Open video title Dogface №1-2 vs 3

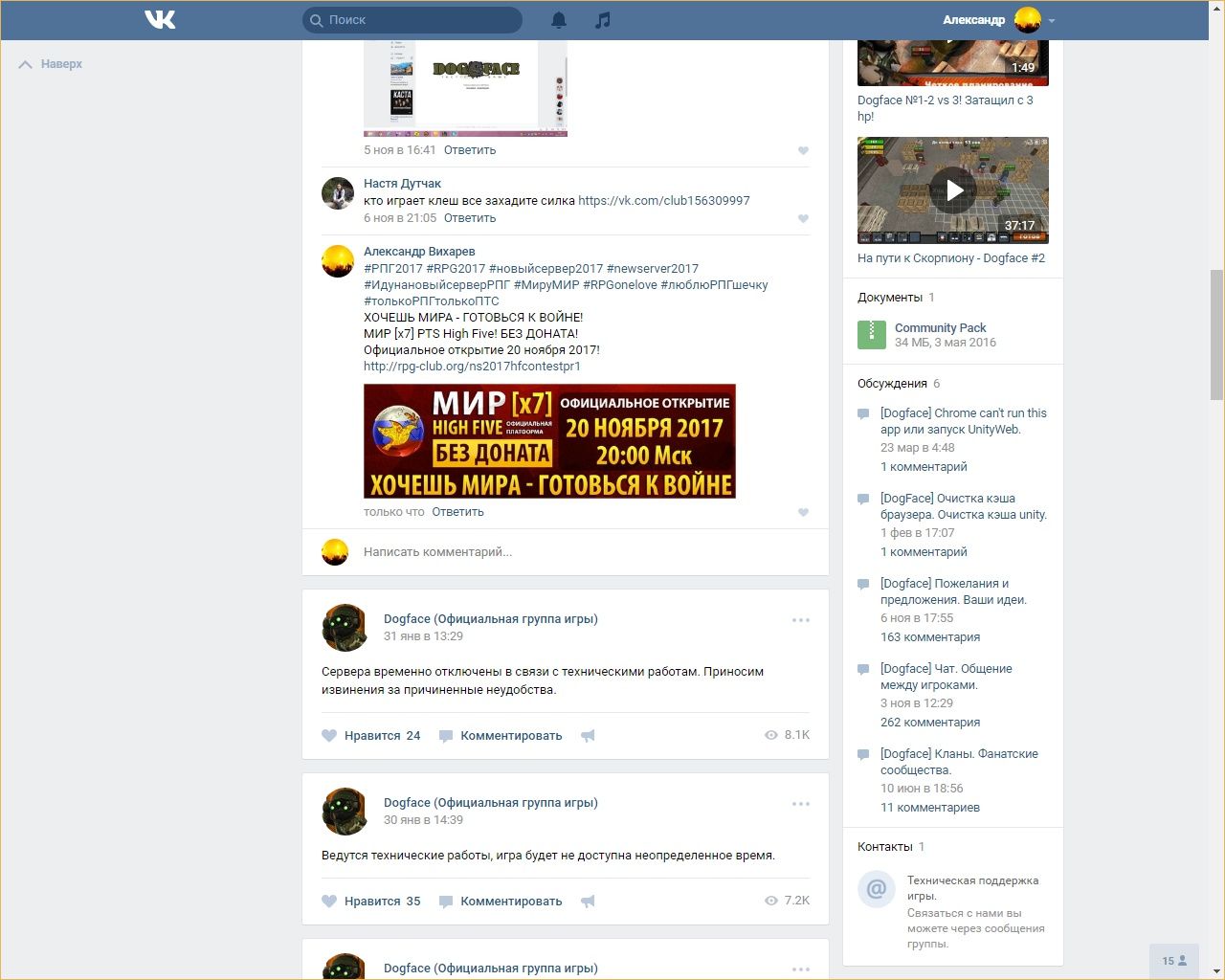pyautogui.click(x=946, y=108)
